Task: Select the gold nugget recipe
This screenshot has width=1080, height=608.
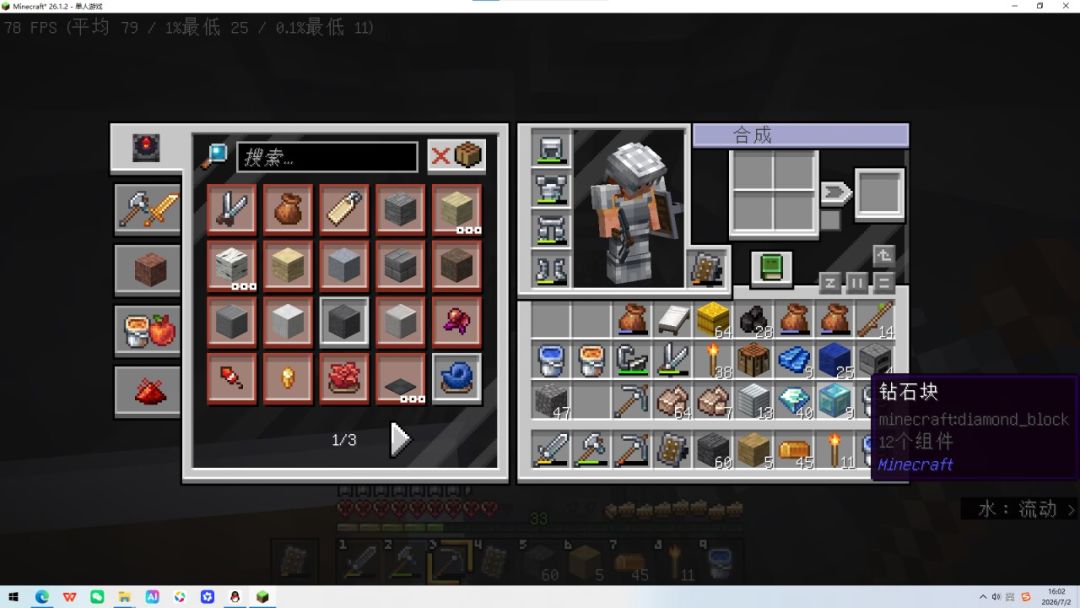Action: tap(288, 379)
